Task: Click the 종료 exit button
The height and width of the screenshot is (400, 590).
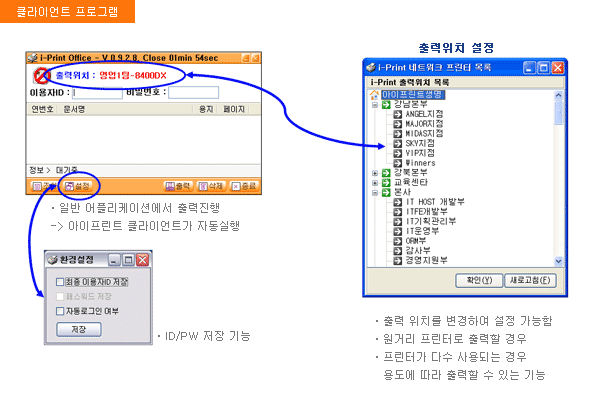Action: pos(244,186)
